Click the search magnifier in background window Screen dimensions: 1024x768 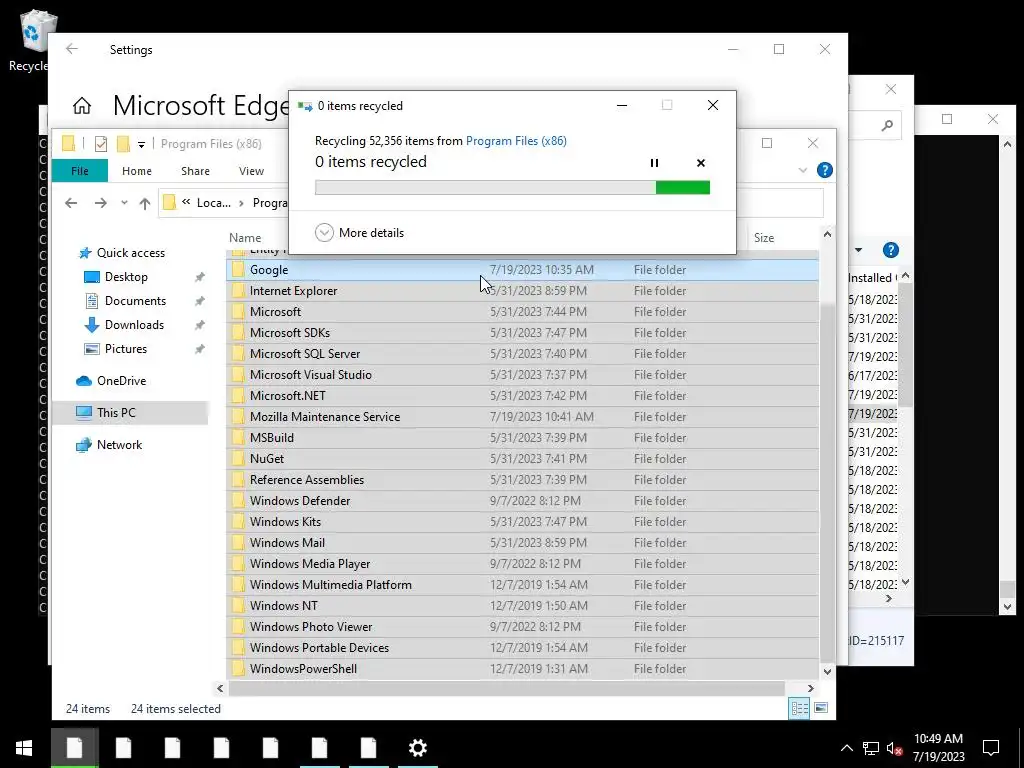pos(886,125)
